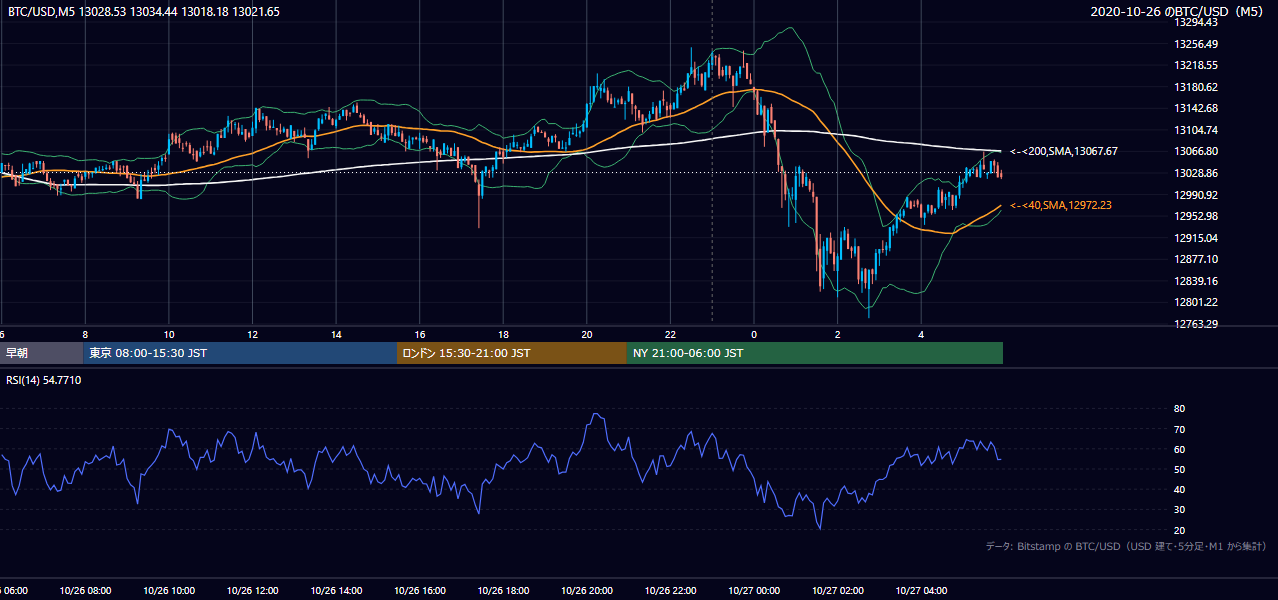Click the 早朝 session bar
1278x600 pixels.
pyautogui.click(x=41, y=353)
